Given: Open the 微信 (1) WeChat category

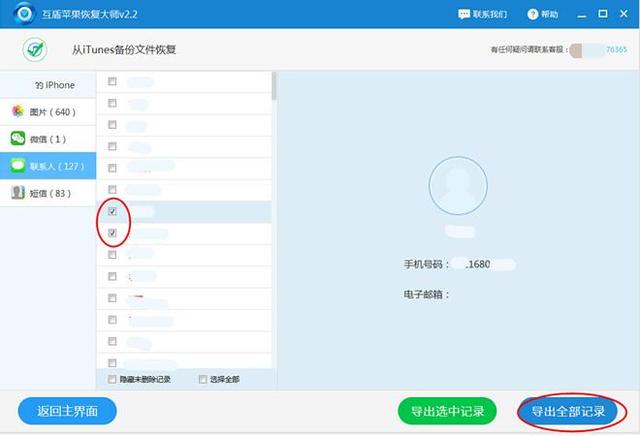Looking at the screenshot, I should click(x=48, y=139).
